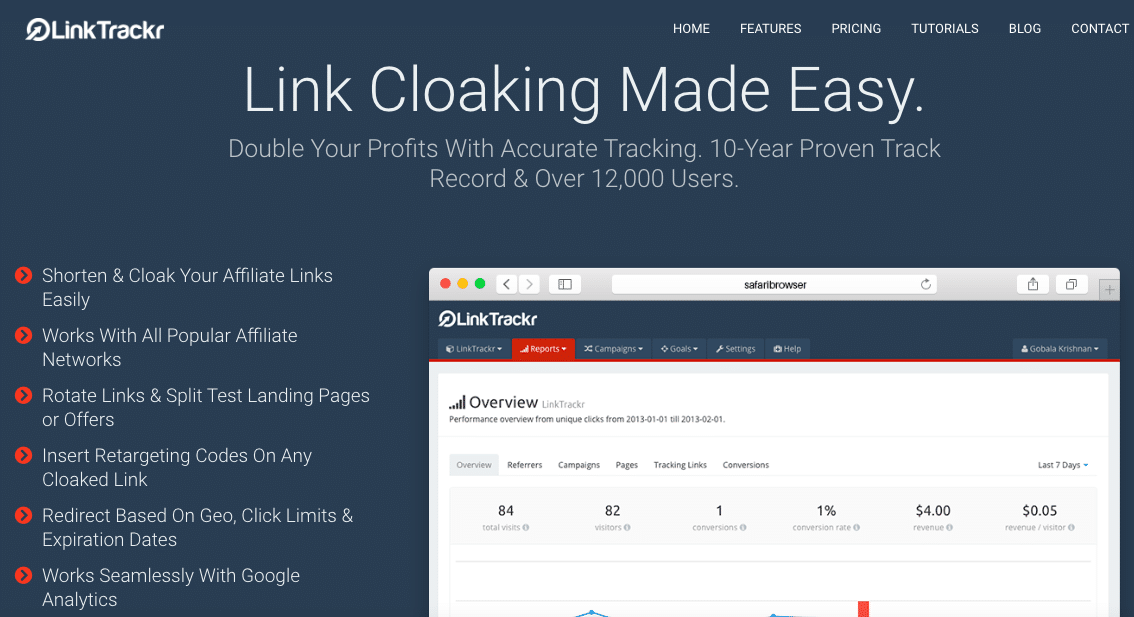Click the 1% conversion rate value

tap(826, 511)
